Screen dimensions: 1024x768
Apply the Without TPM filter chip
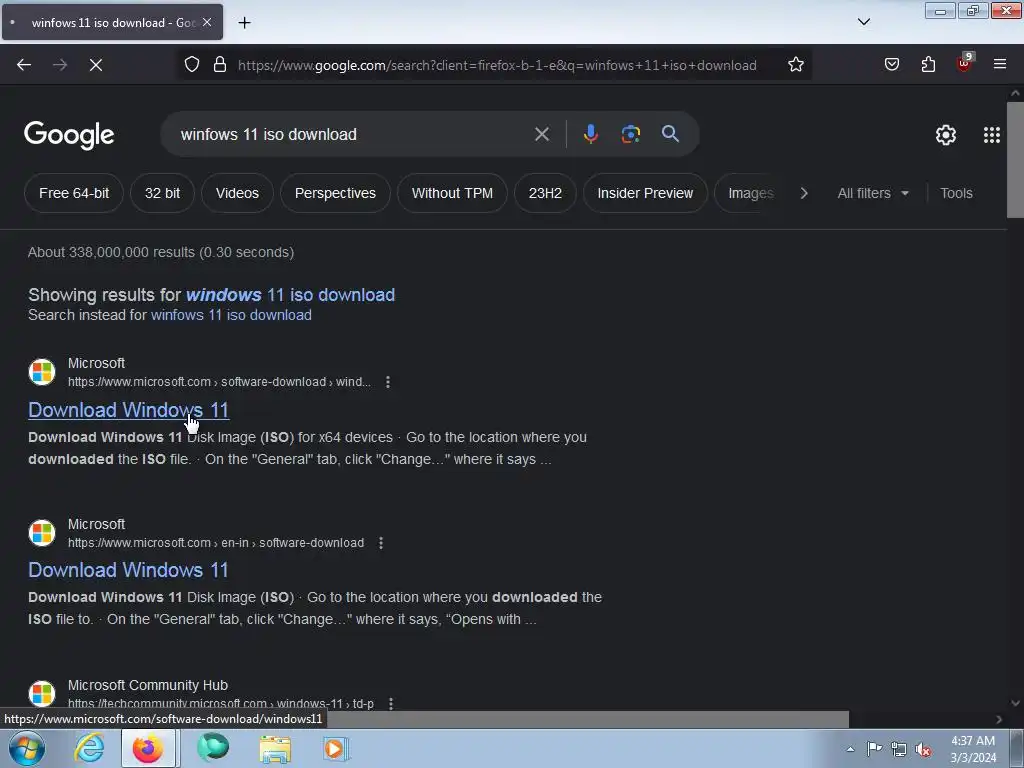pos(452,193)
